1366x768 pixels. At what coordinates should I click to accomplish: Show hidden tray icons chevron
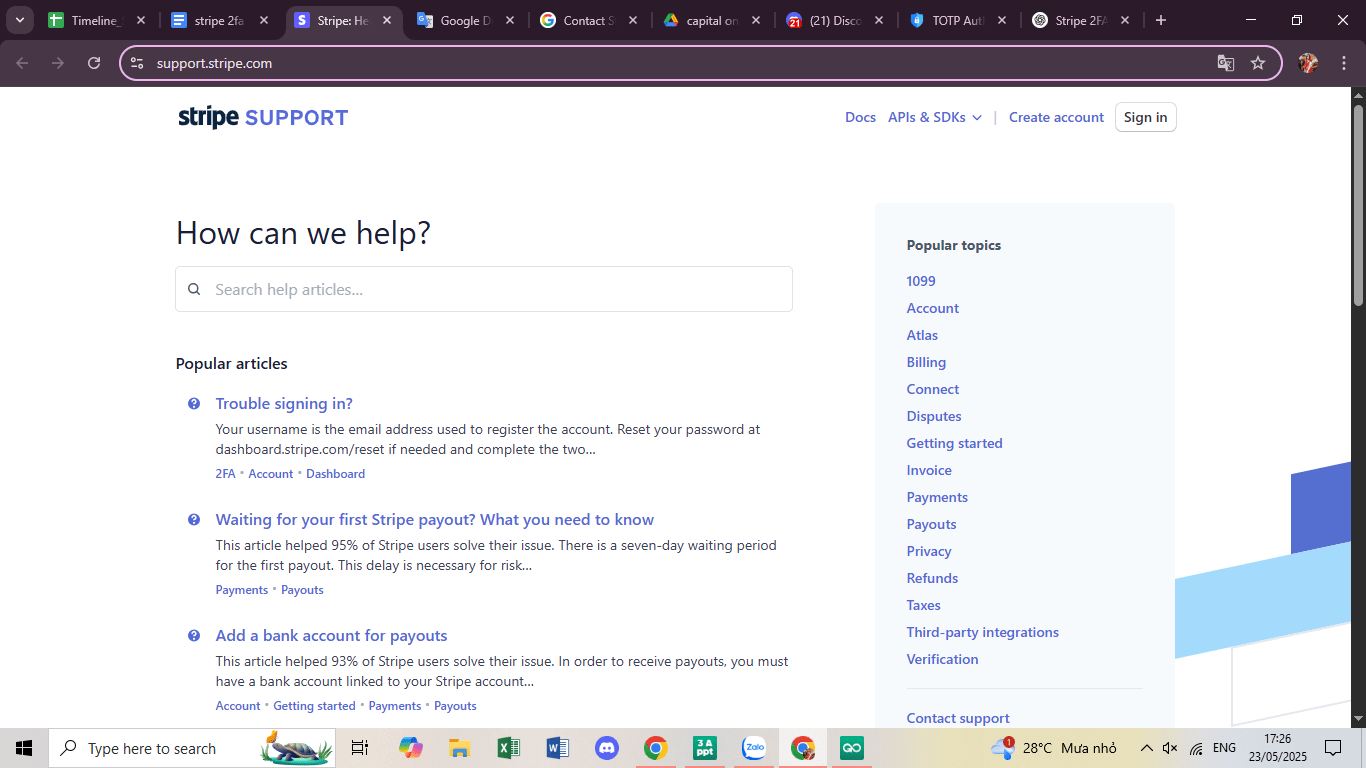pyautogui.click(x=1146, y=748)
